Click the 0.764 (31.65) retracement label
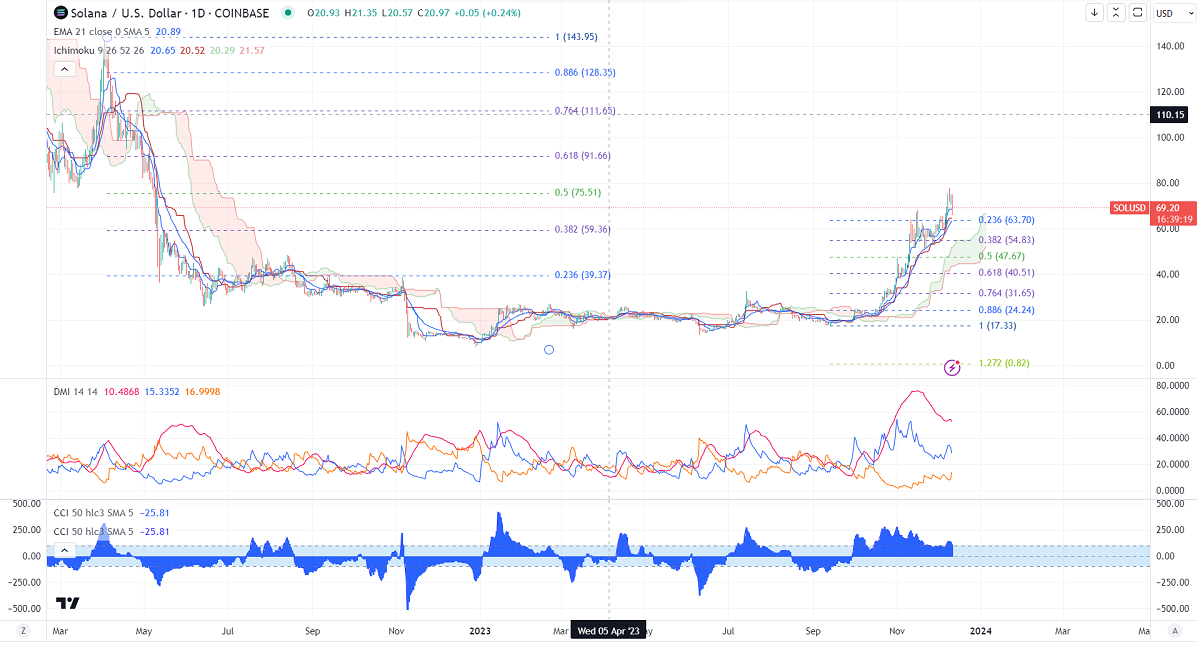Viewport: 1197px width, 647px height. [x=1006, y=293]
